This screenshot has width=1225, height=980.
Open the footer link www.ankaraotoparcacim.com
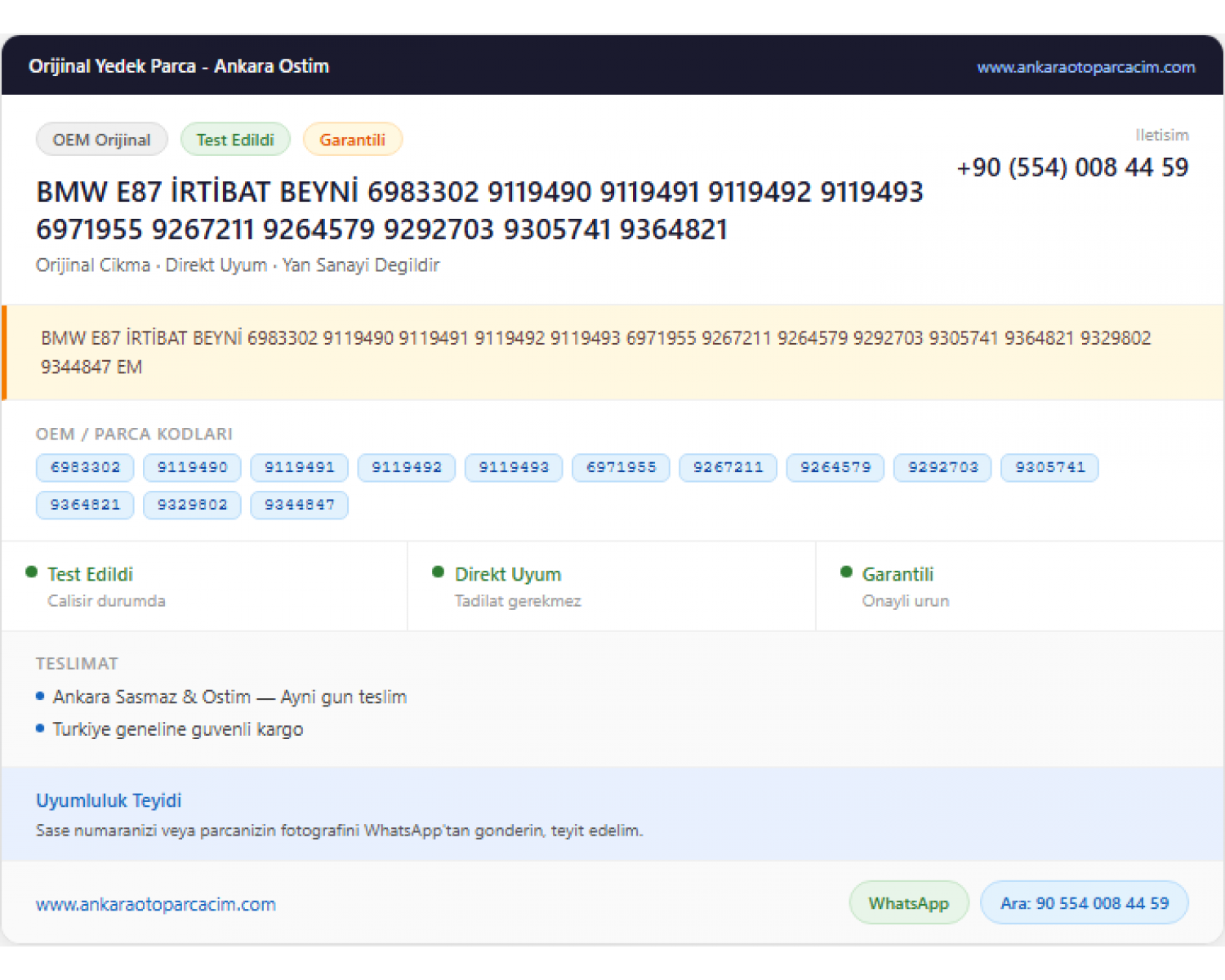[156, 904]
